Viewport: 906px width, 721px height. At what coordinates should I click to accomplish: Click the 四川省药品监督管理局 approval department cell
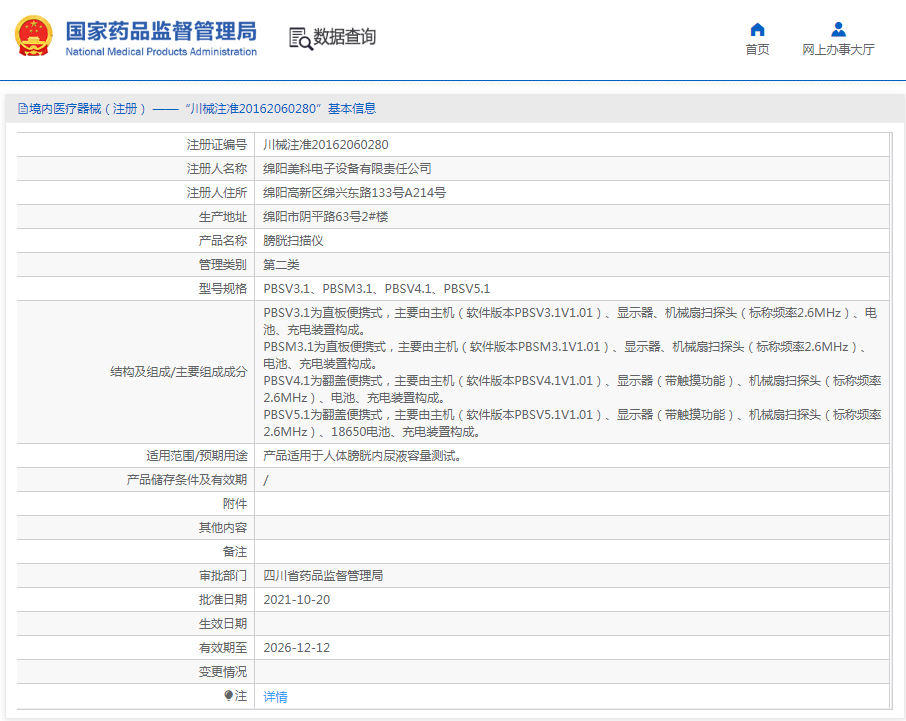[x=323, y=576]
